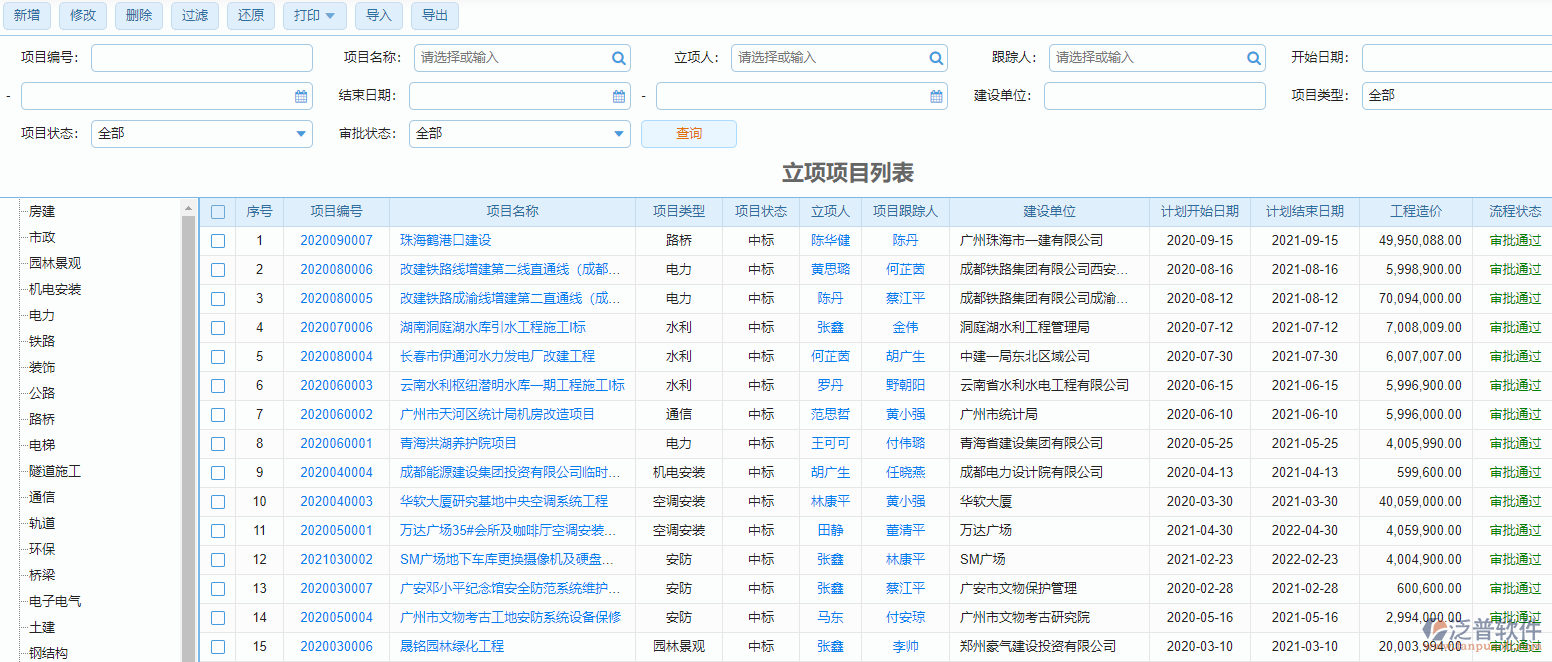This screenshot has width=1552, height=662.
Task: Click the 过滤 (filter) toolbar icon
Action: pyautogui.click(x=194, y=15)
